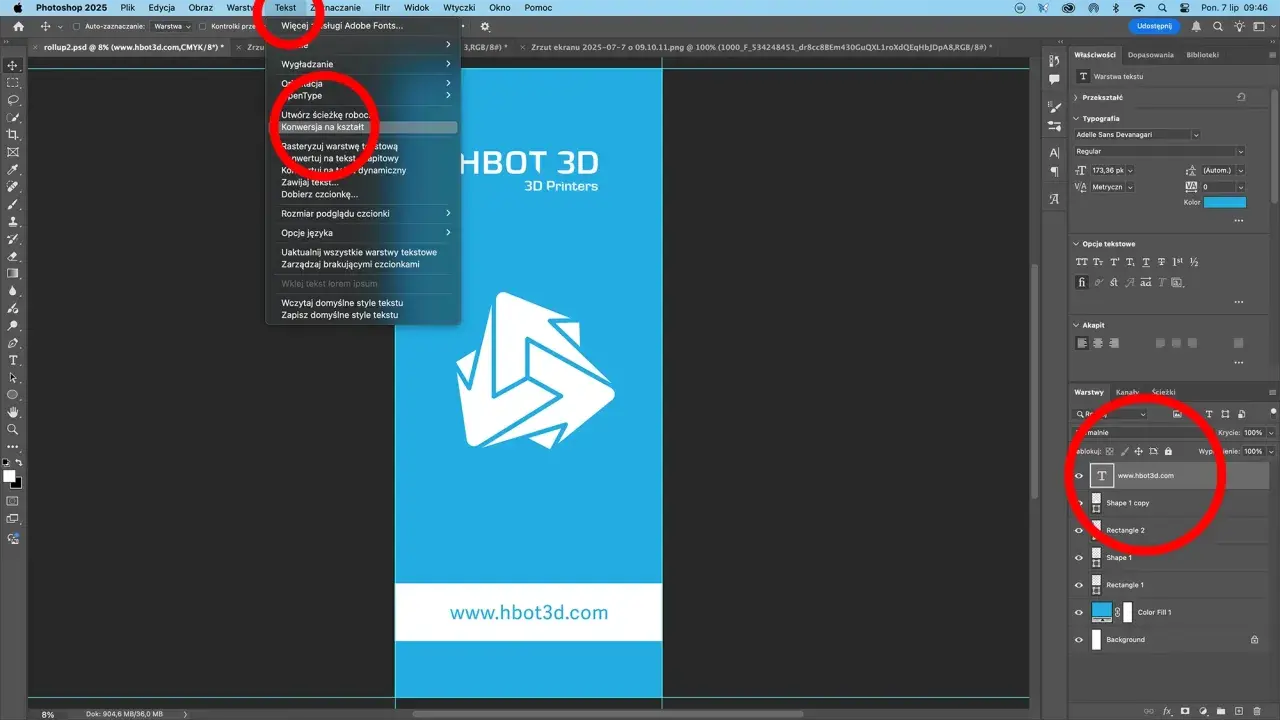
Task: Select the Brush tool
Action: [13, 204]
